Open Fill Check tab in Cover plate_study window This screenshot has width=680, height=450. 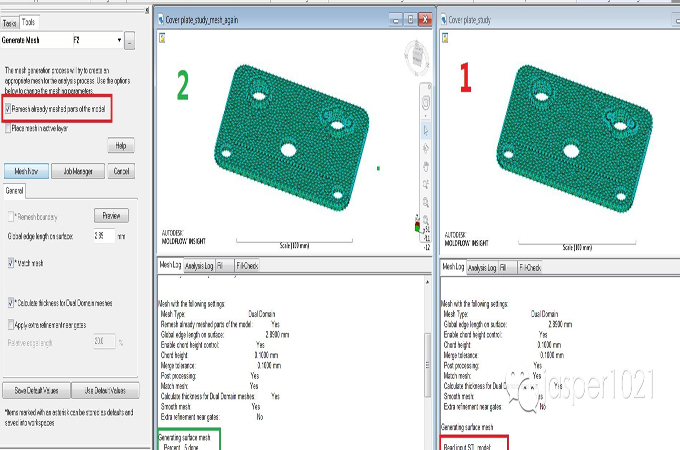click(x=530, y=268)
